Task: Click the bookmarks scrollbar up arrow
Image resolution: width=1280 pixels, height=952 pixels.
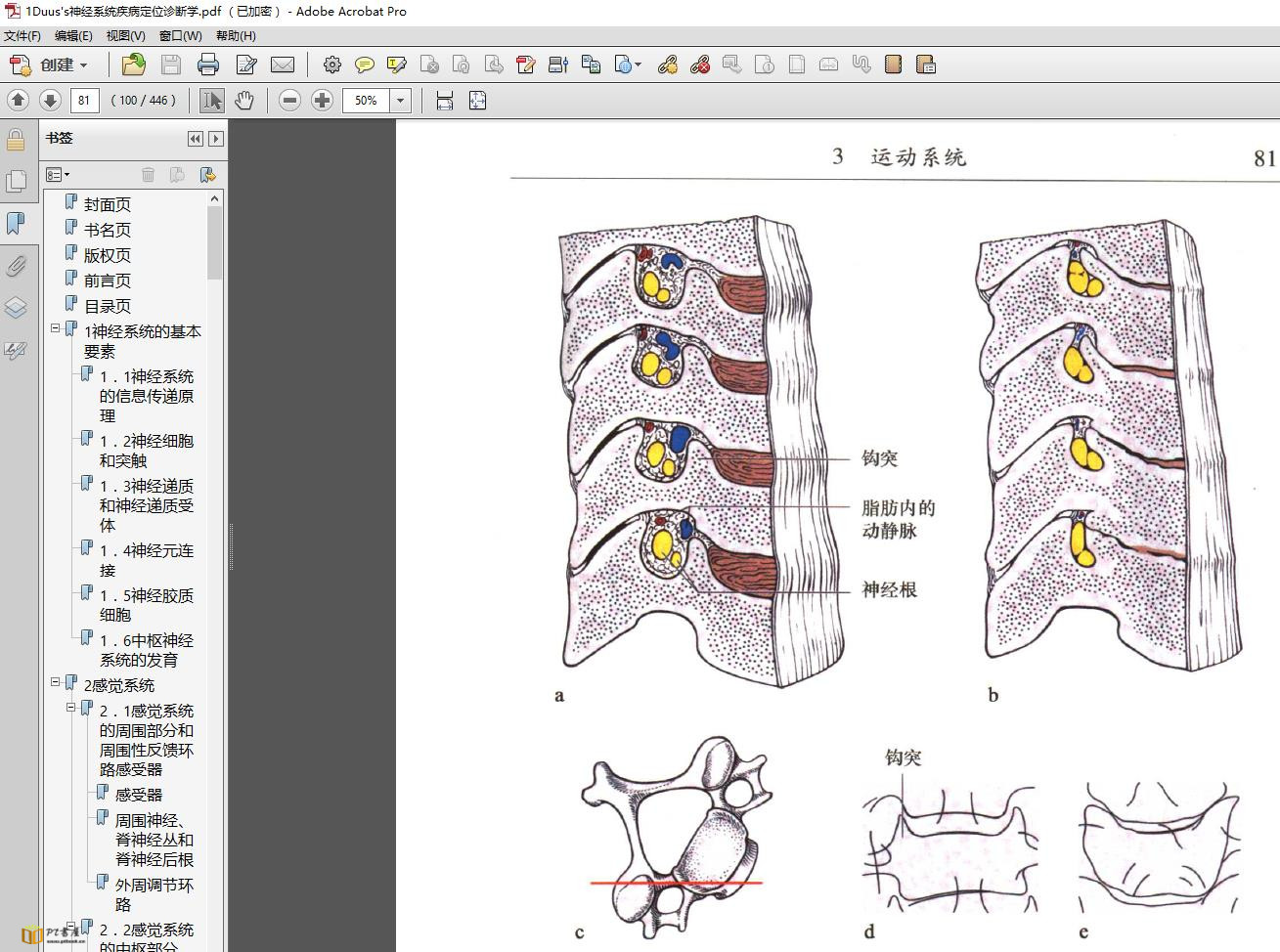Action: click(x=215, y=199)
